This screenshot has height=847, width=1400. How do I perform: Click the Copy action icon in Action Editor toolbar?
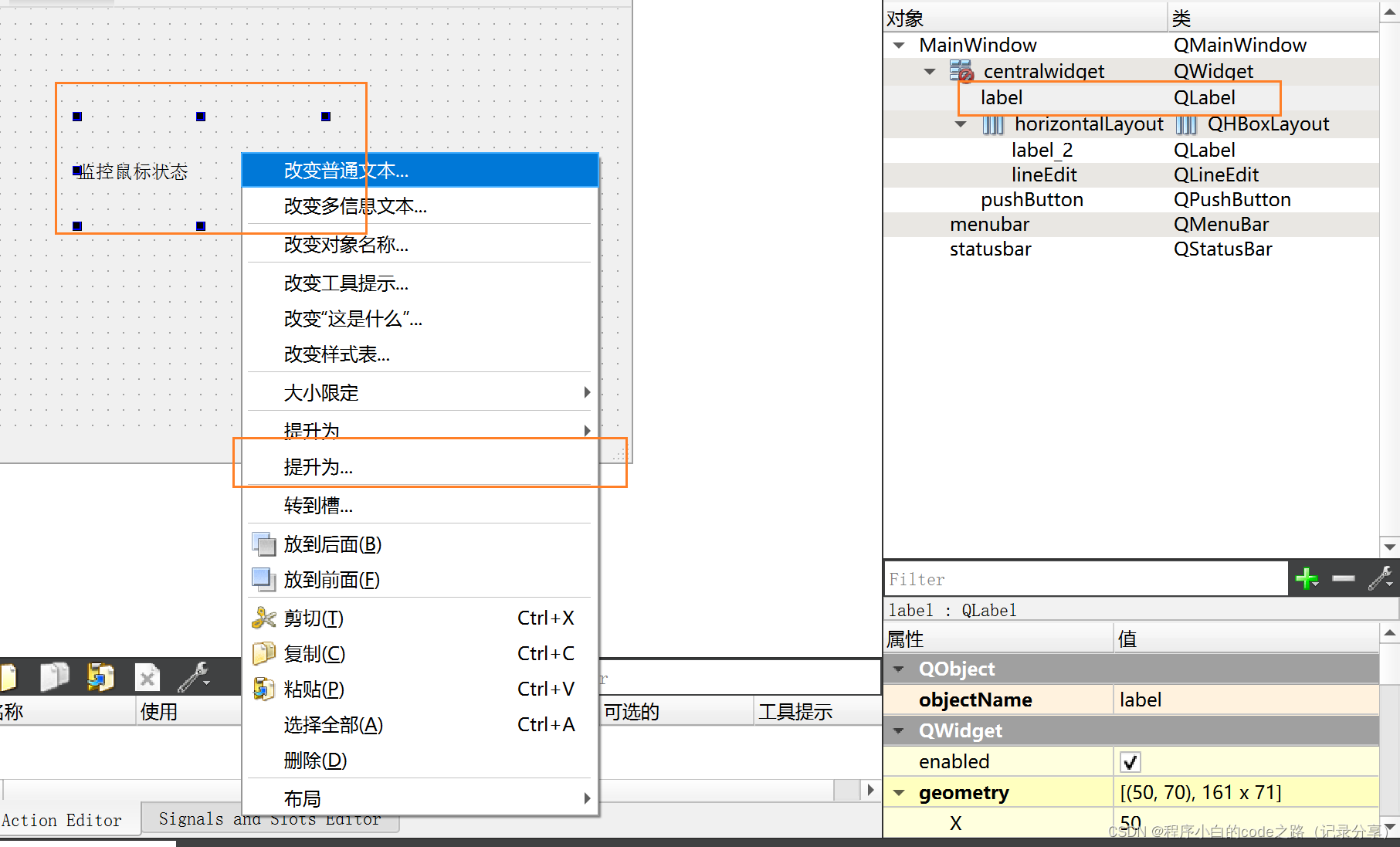pyautogui.click(x=54, y=677)
